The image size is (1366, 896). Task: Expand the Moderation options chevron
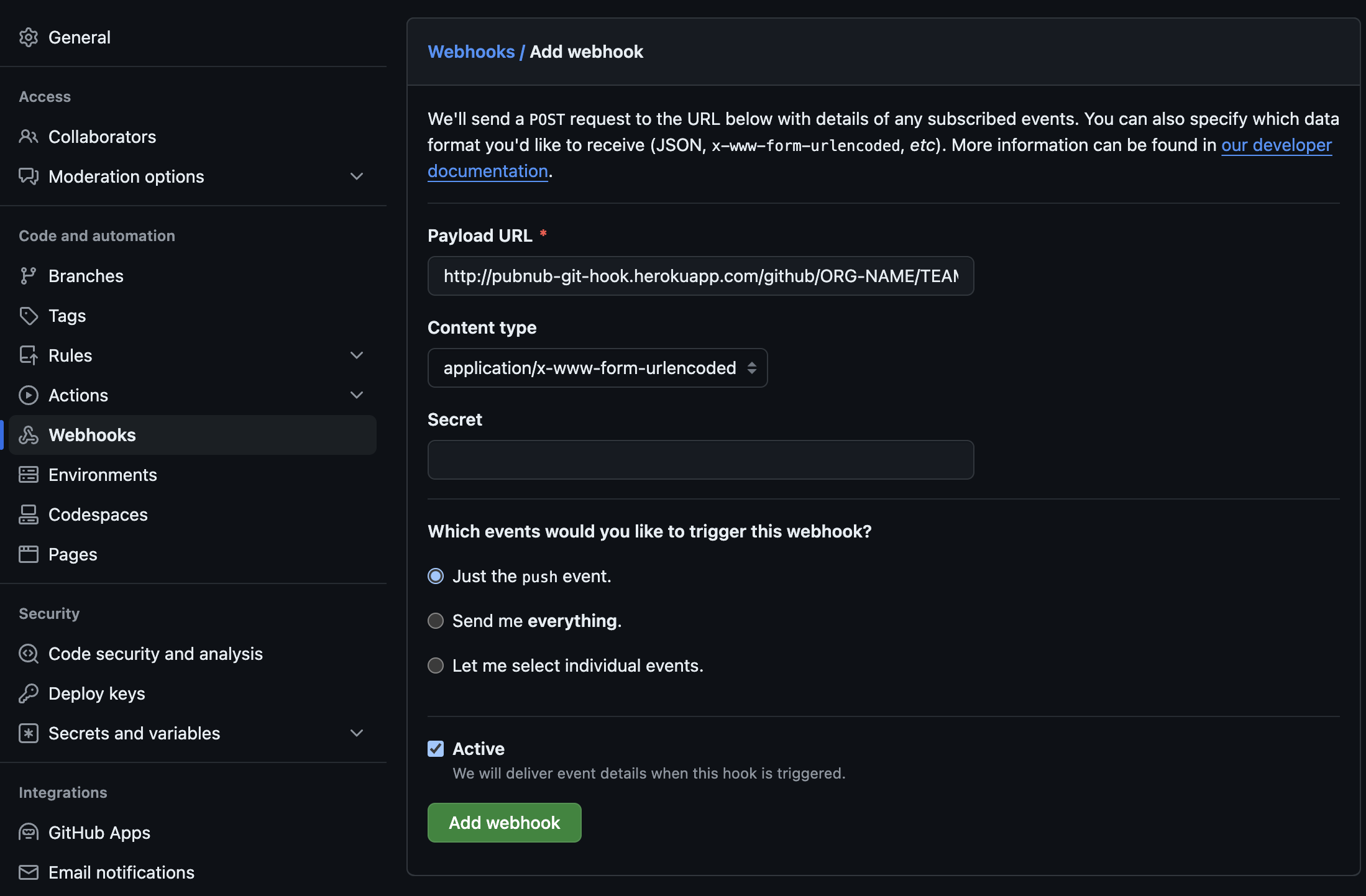(x=357, y=176)
